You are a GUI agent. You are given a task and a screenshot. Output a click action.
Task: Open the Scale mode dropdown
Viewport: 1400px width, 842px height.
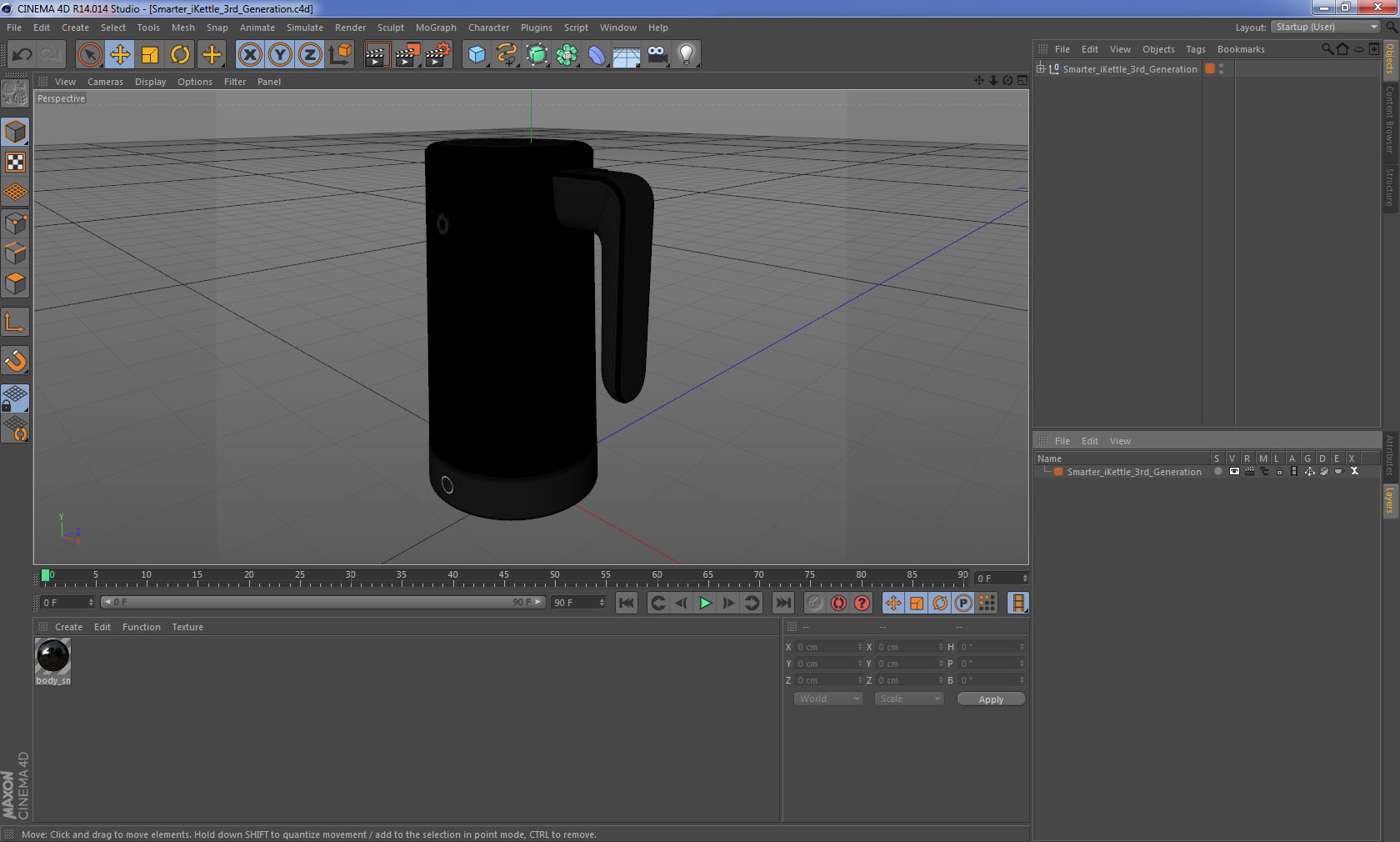(909, 699)
